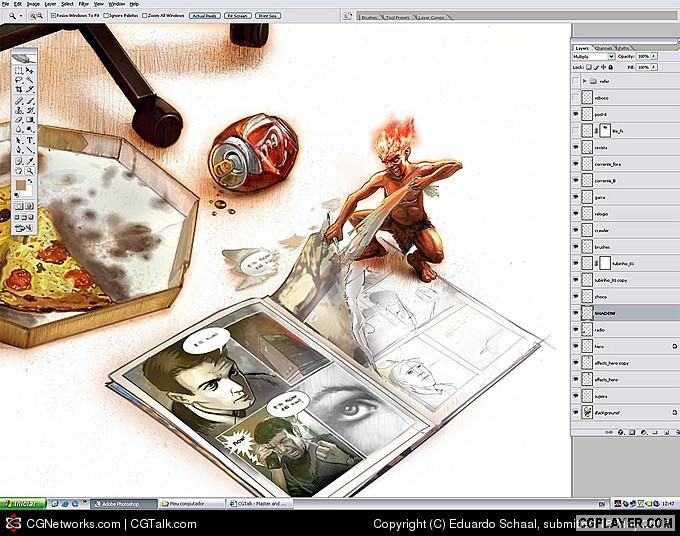This screenshot has width=680, height=536.
Task: Switch to Quick Mask mode
Action: pos(30,206)
